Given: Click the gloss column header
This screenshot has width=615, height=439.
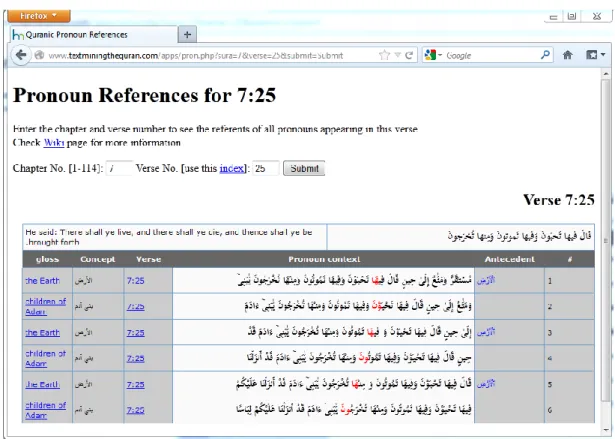Looking at the screenshot, I should (x=47, y=259).
